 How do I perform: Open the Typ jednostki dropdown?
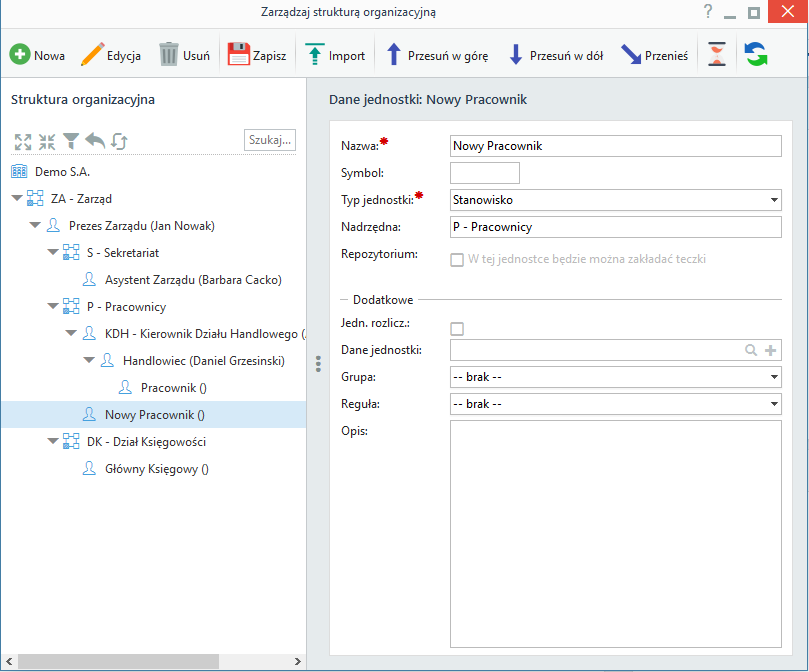[774, 200]
